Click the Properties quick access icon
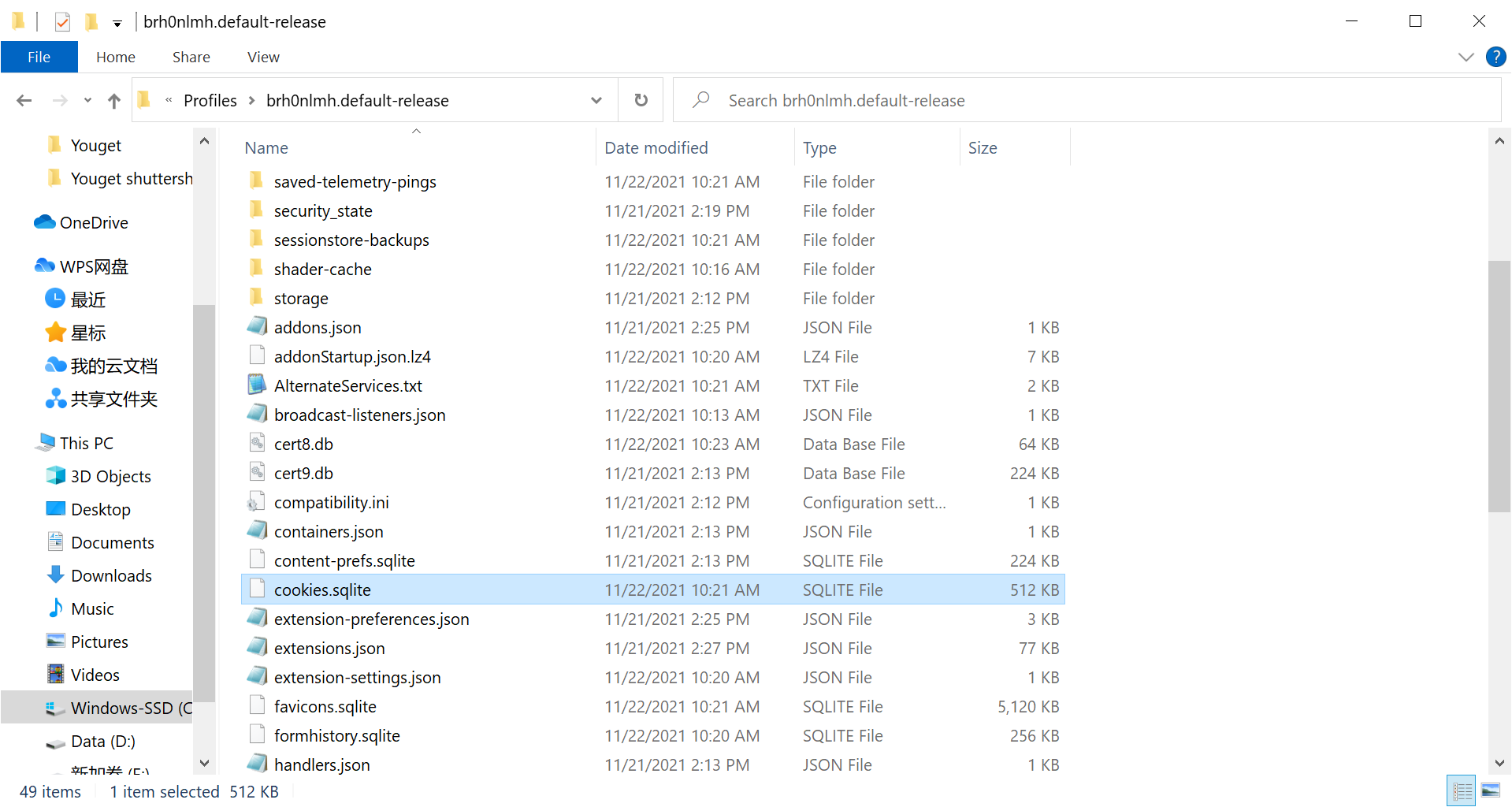Screen dimensions: 1512x807 (x=62, y=22)
